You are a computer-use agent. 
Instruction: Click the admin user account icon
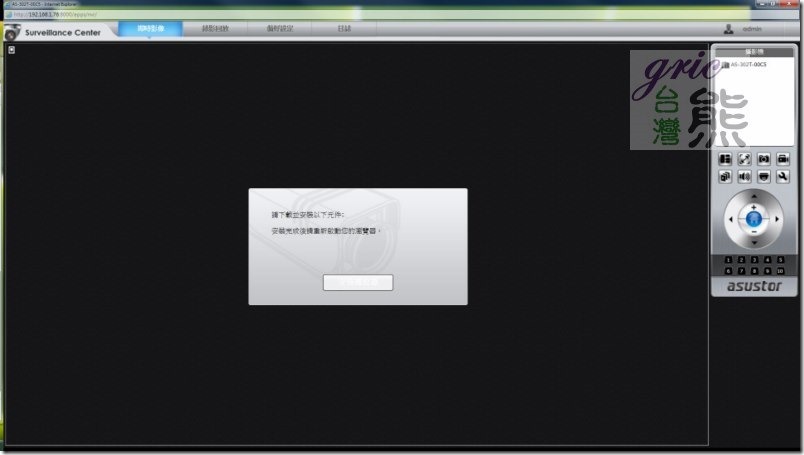click(x=729, y=29)
